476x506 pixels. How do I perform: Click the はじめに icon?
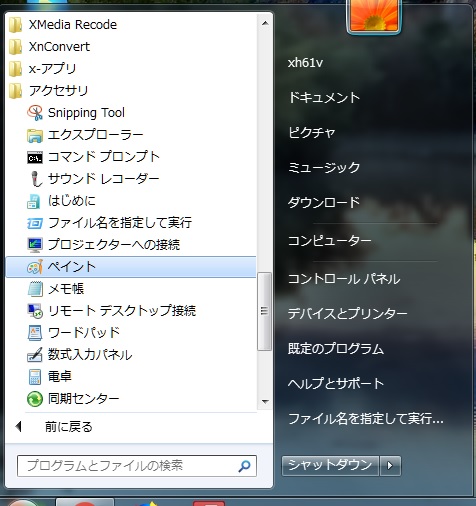34,201
